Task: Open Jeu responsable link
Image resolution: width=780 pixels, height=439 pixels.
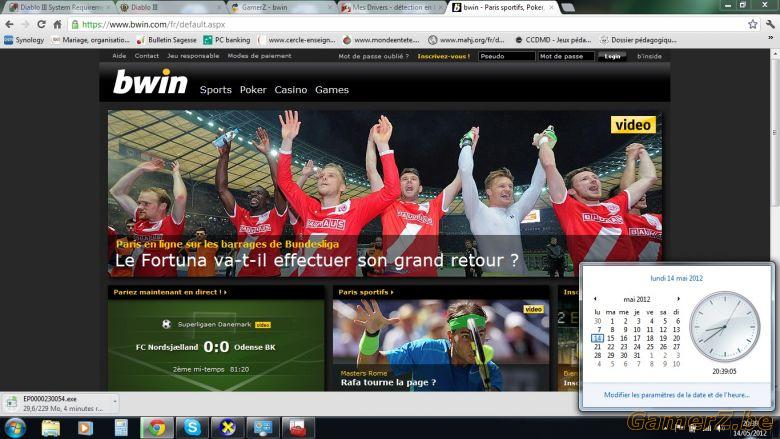Action: 193,56
